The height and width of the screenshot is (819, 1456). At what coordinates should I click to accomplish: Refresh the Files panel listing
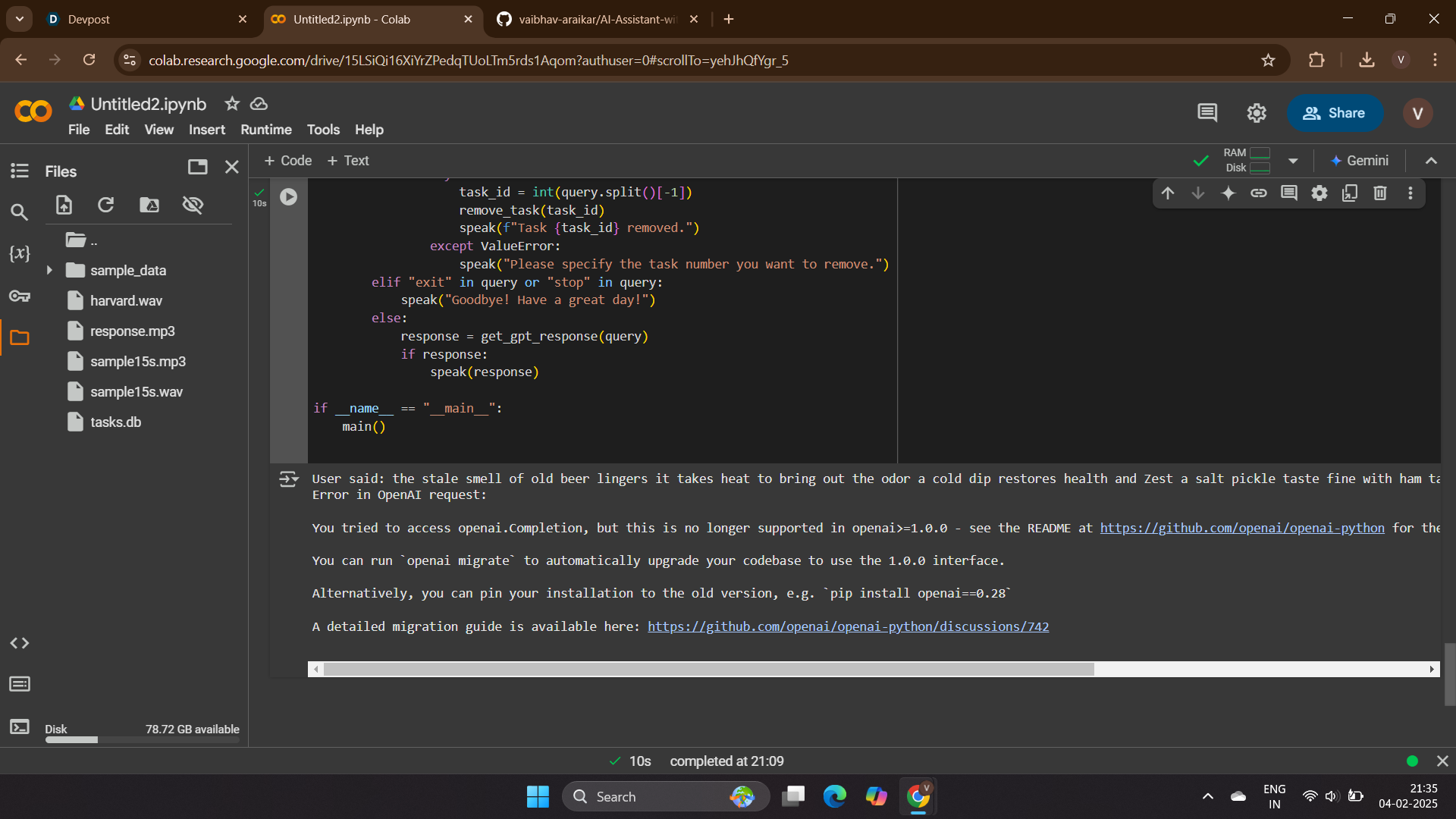(106, 205)
